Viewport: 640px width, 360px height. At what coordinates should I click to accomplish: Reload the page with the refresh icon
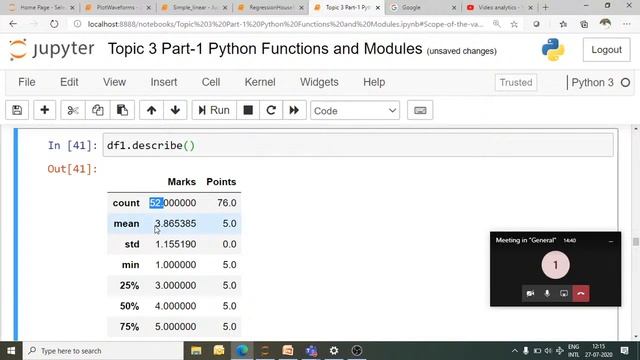(x=54, y=24)
